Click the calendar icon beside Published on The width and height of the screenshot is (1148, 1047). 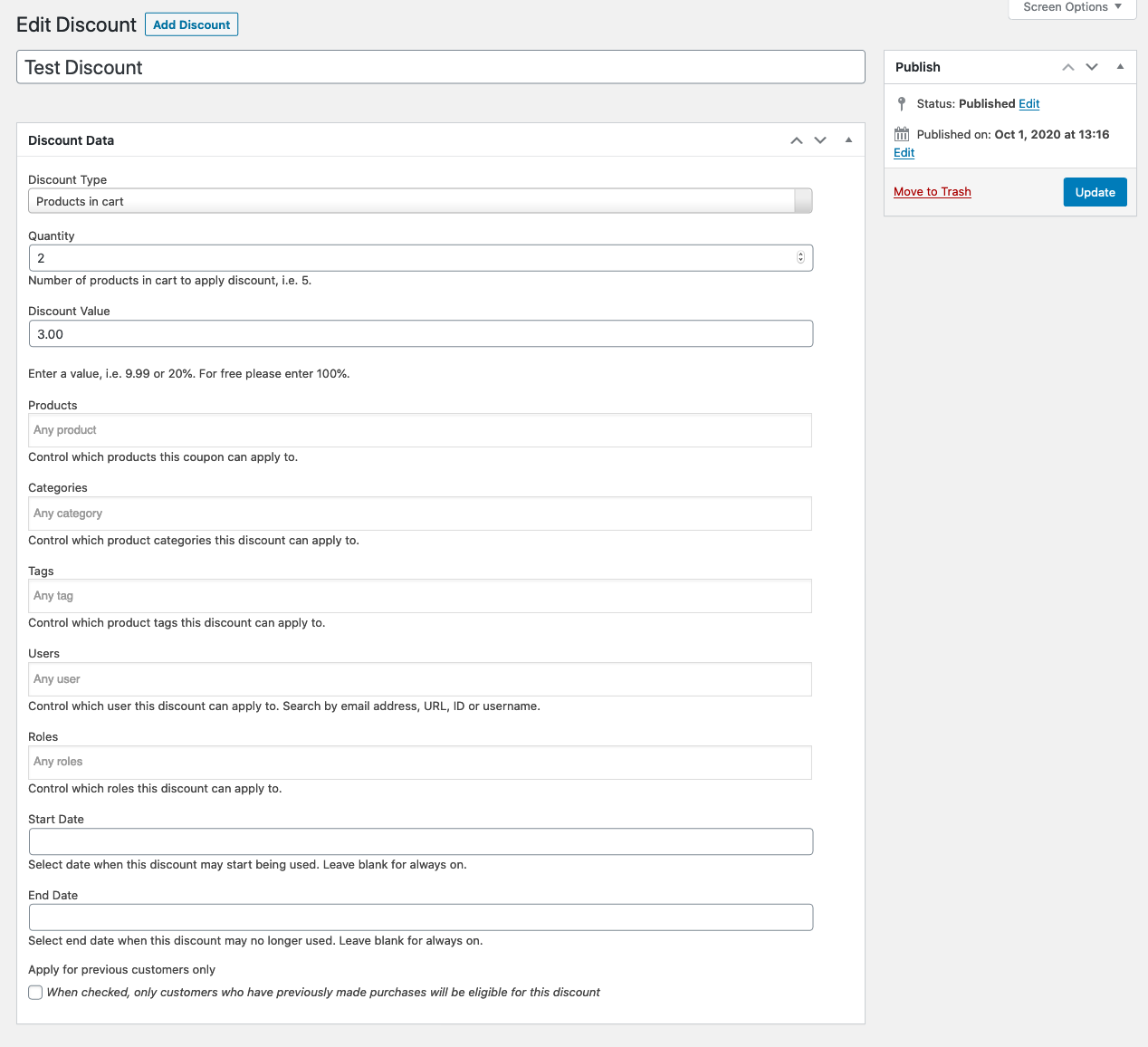(x=902, y=134)
